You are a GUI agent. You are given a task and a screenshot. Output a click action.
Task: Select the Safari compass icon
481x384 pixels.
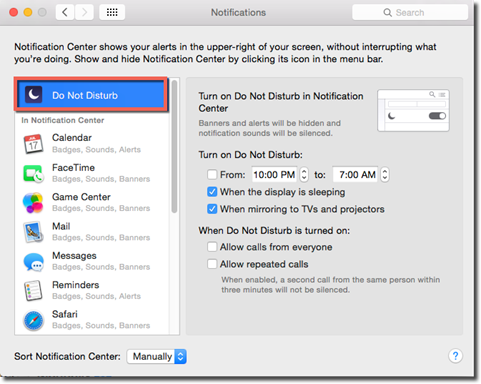point(33,321)
